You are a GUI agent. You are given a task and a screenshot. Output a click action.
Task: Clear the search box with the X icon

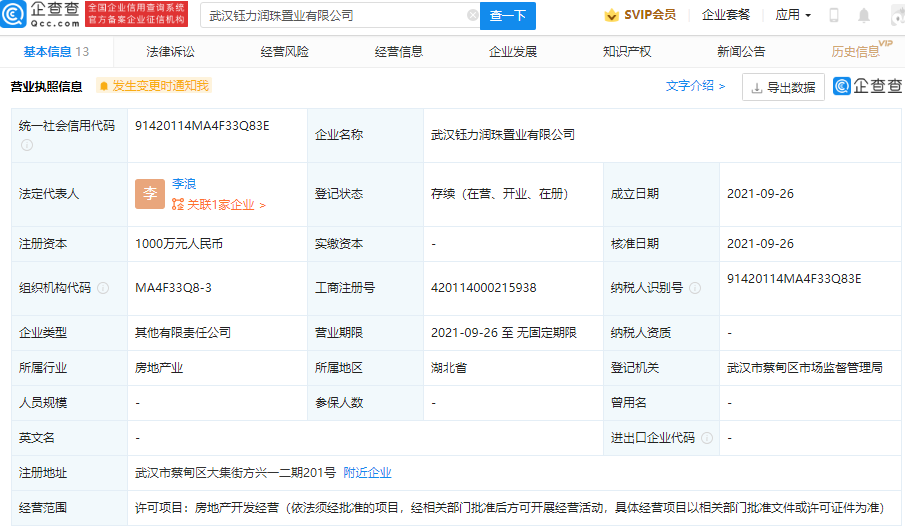[472, 16]
